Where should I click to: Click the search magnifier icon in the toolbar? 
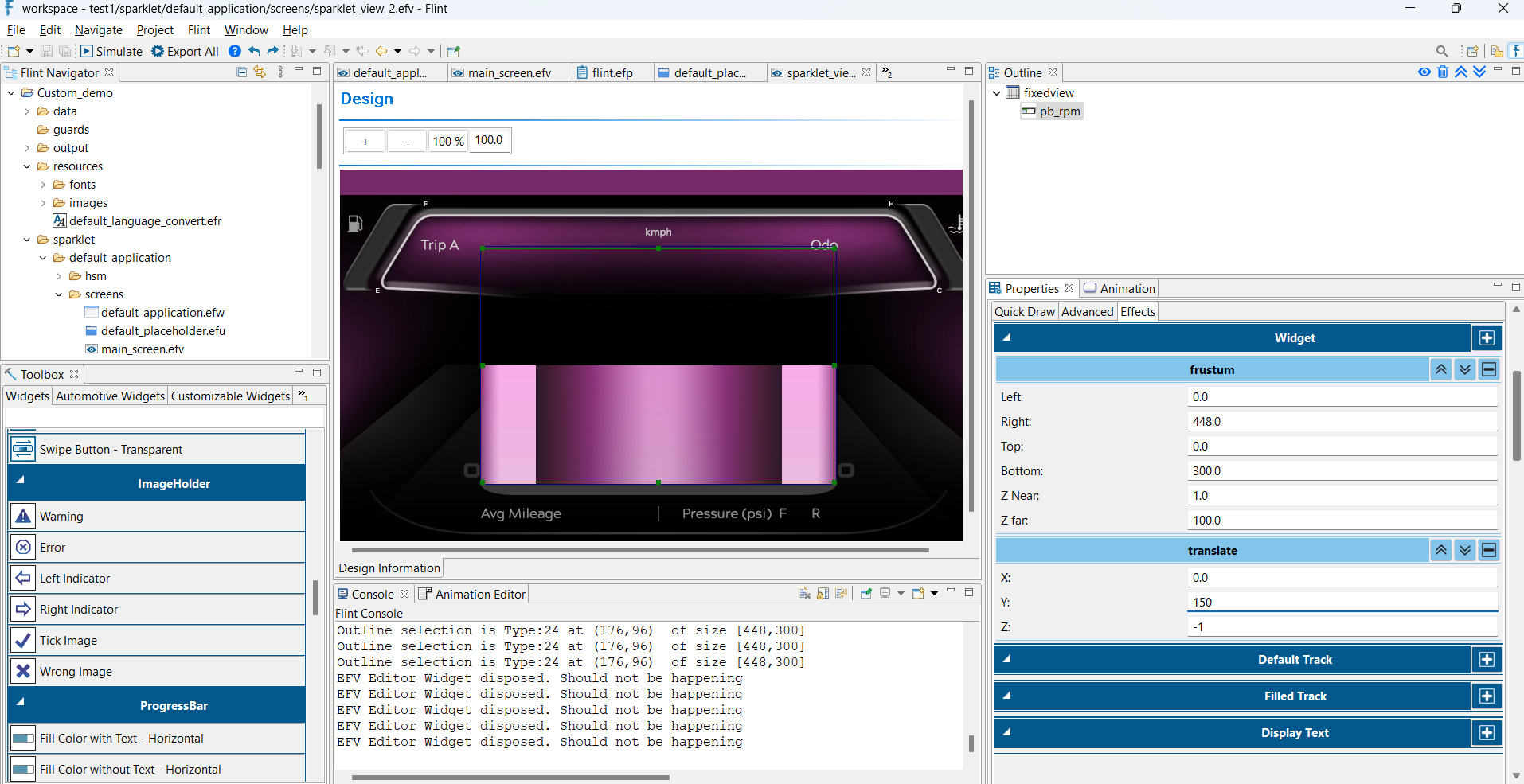(1442, 51)
